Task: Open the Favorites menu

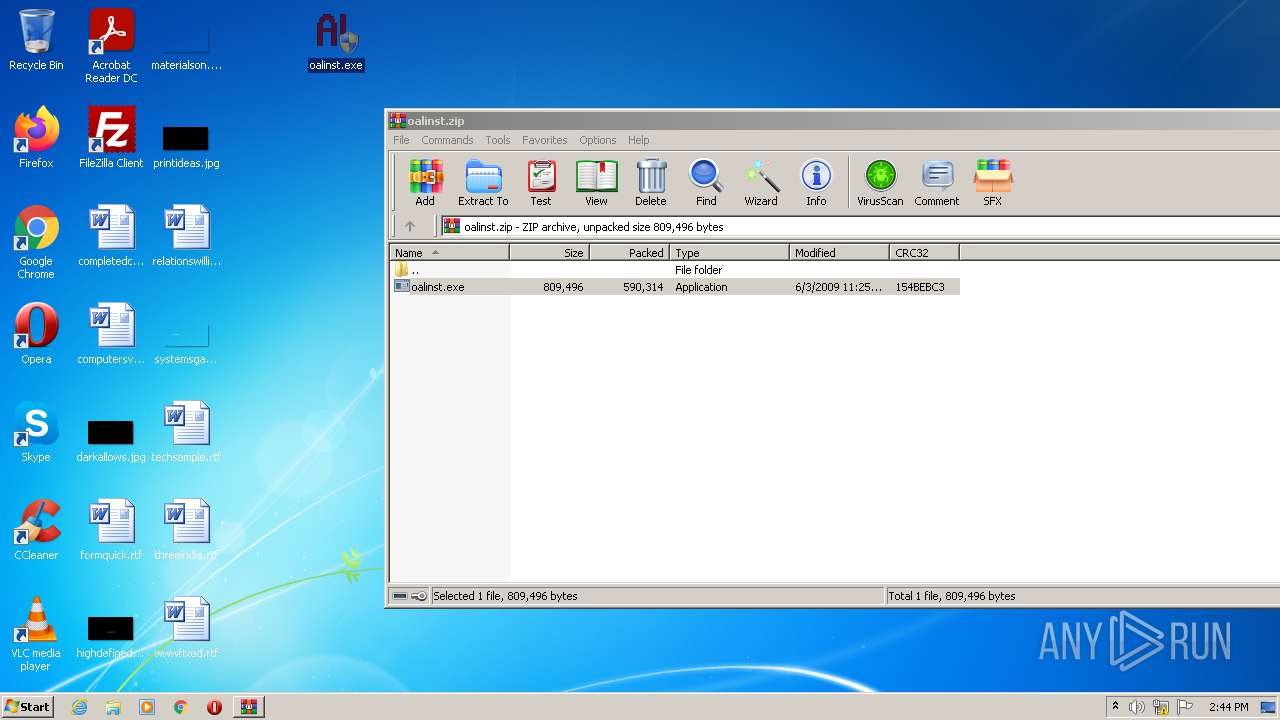Action: [x=544, y=140]
